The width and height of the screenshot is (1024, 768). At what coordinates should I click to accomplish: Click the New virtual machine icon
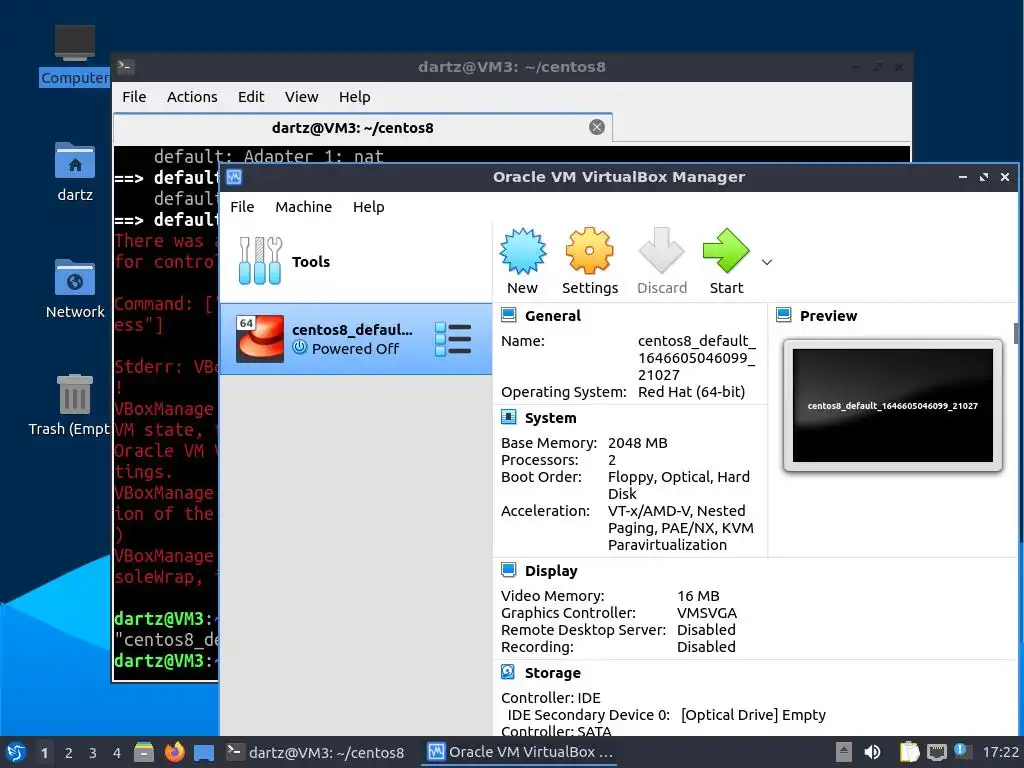point(522,251)
